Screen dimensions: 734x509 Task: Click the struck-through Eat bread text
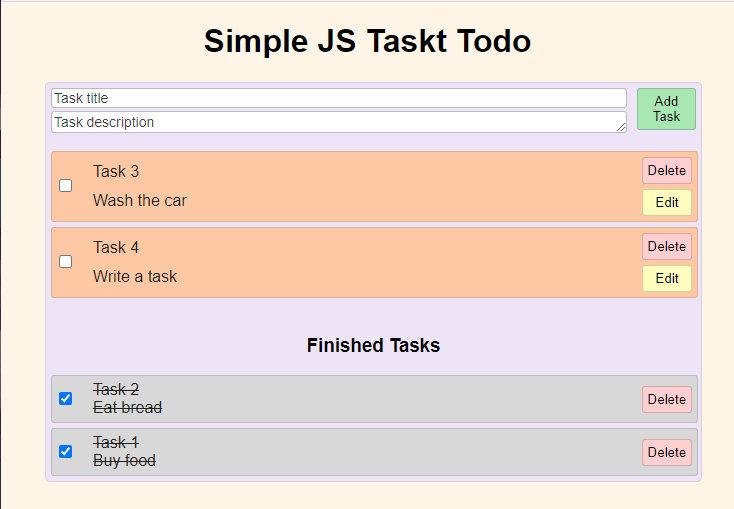pyautogui.click(x=128, y=407)
